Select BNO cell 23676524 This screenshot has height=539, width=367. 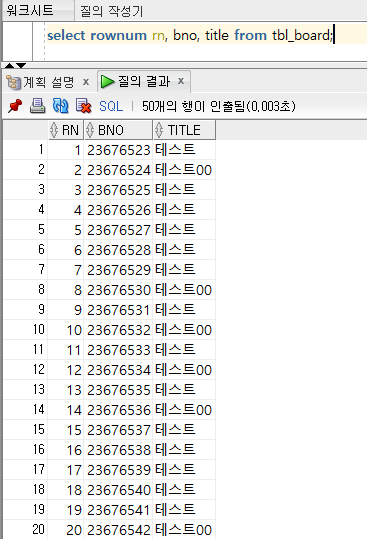pyautogui.click(x=118, y=170)
